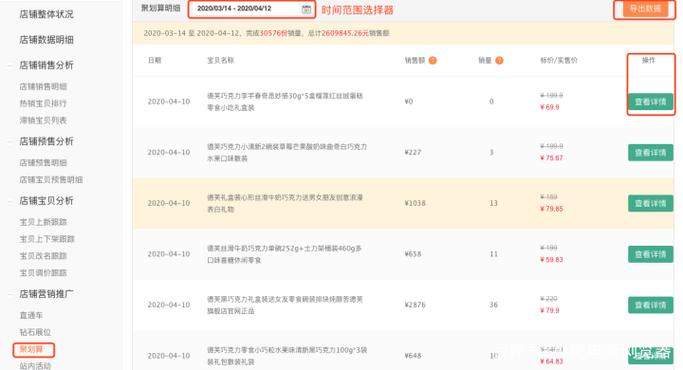Click the ¥1038 sales amount

(x=415, y=203)
